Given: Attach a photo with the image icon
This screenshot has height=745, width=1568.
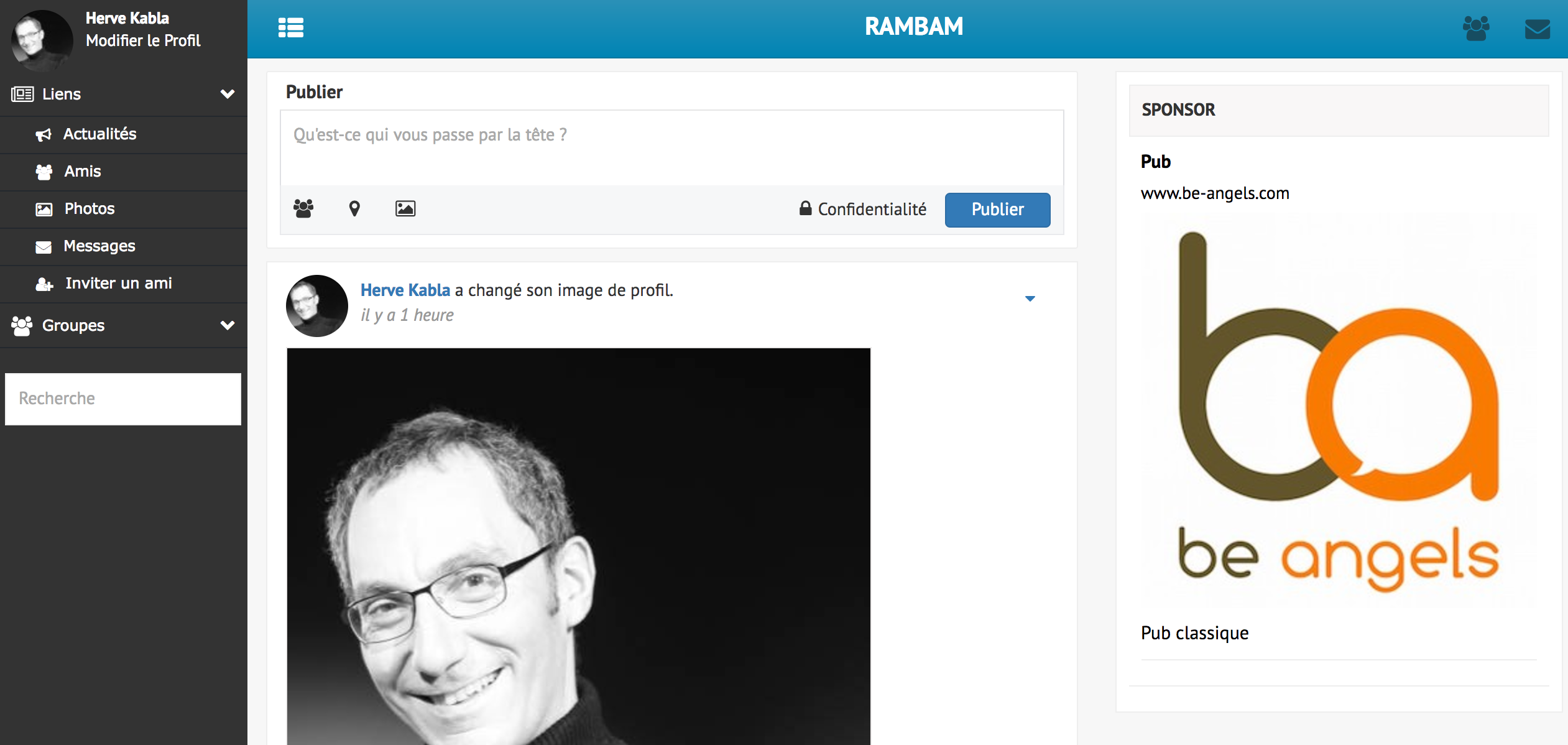Looking at the screenshot, I should click(405, 208).
